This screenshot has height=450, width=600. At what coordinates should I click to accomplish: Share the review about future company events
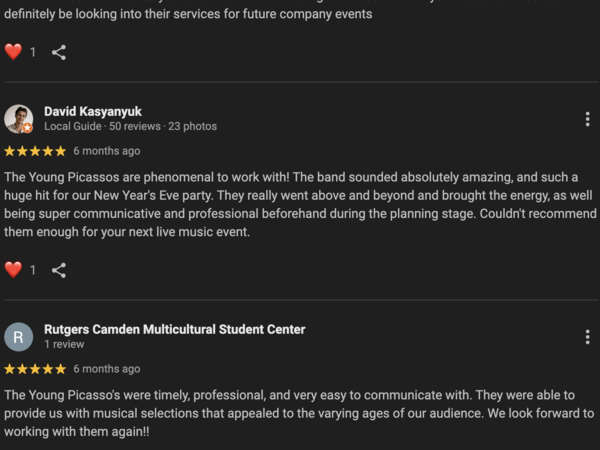[x=59, y=52]
